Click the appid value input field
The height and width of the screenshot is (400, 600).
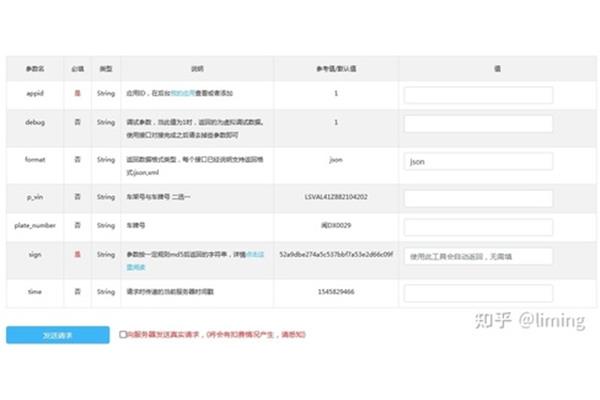(x=478, y=95)
